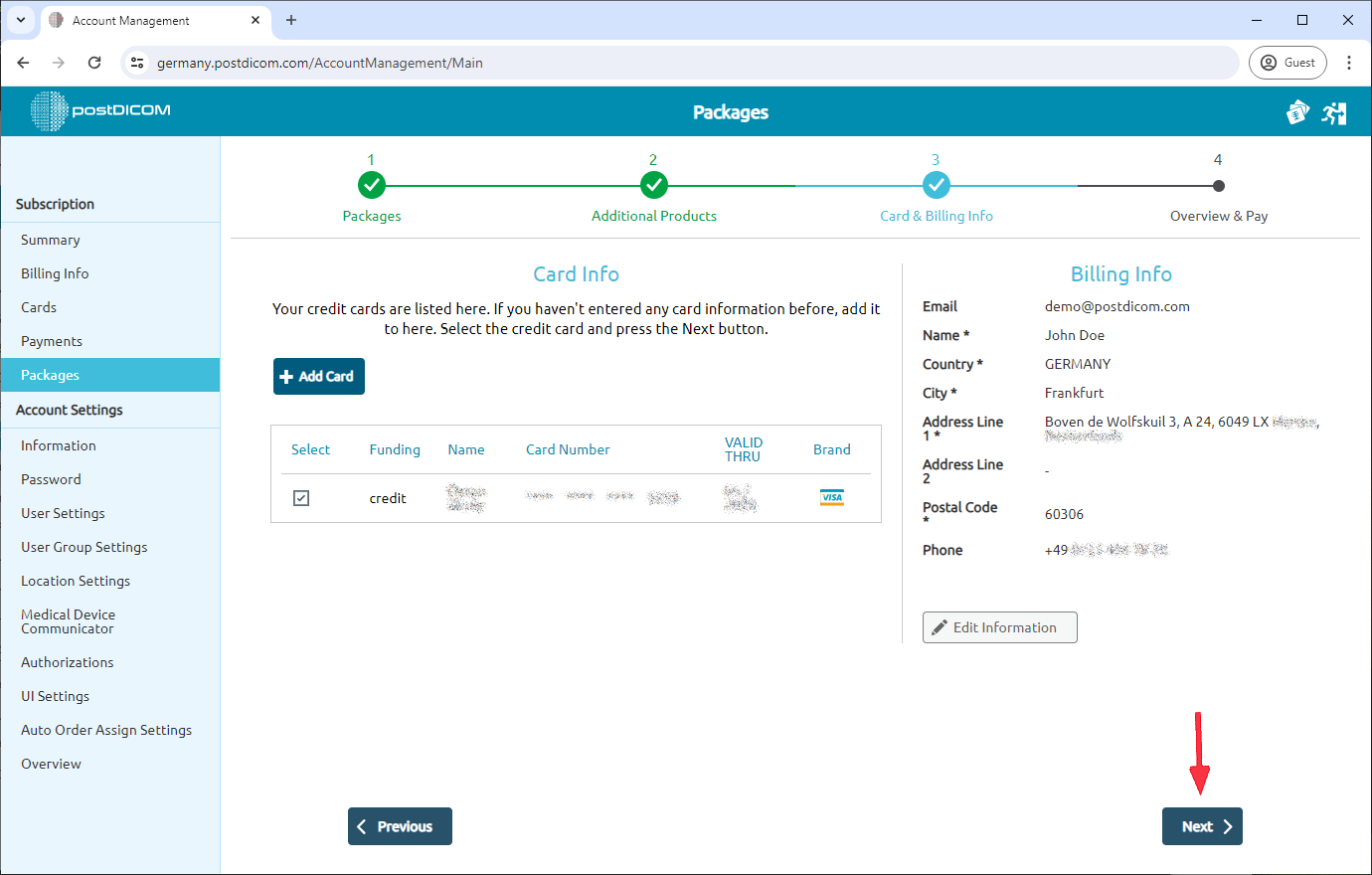Click the step 1 Packages checkmark icon
This screenshot has height=875, width=1372.
(x=371, y=184)
